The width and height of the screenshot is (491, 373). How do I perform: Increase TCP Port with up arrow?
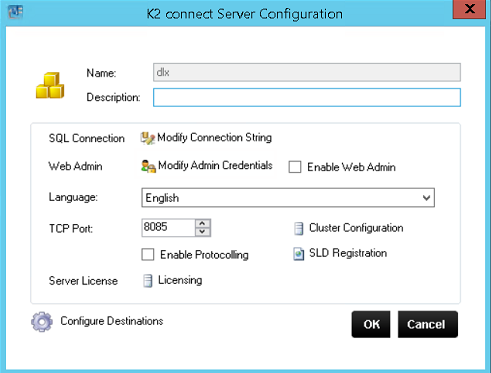202,223
